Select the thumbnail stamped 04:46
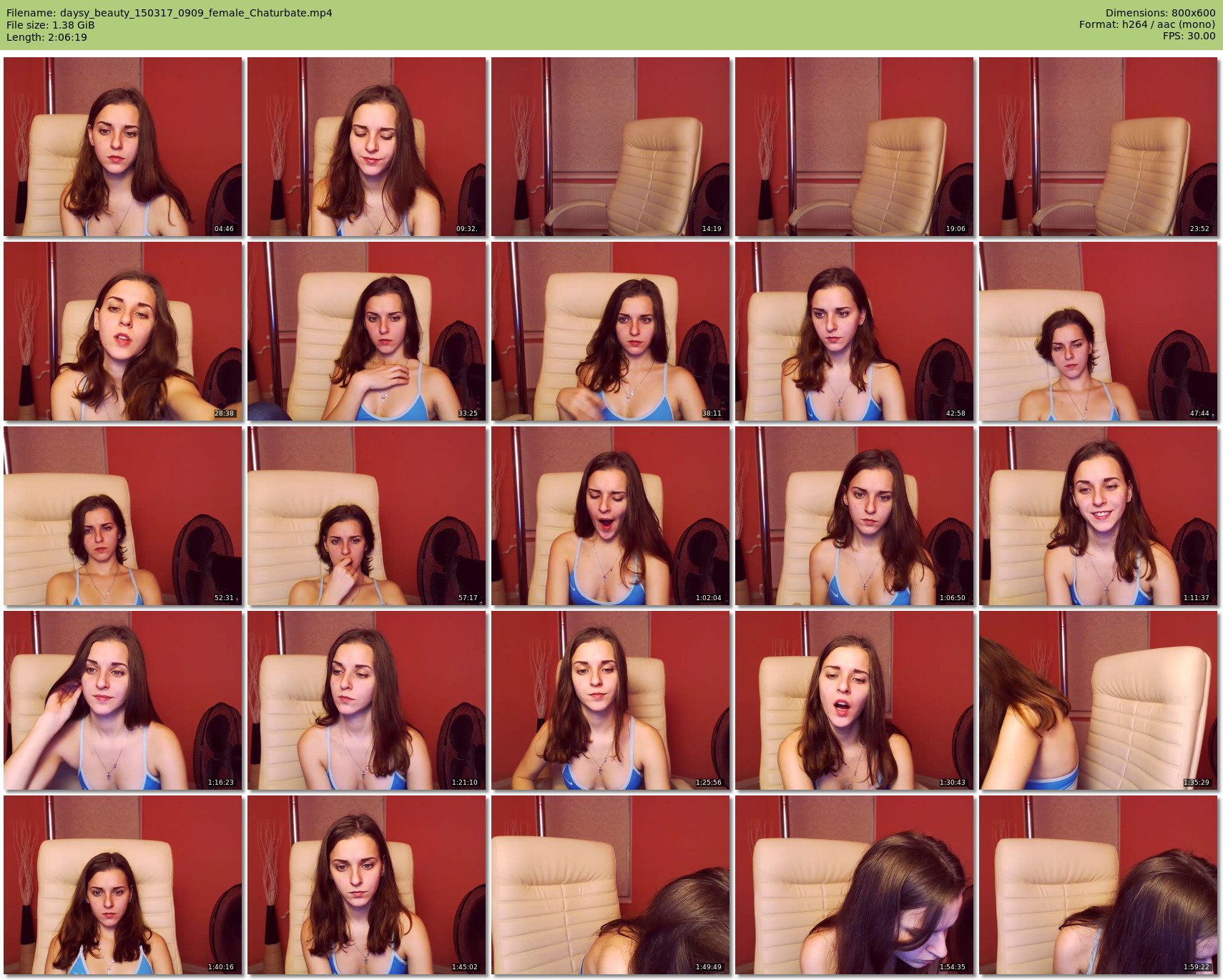This screenshot has width=1223, height=980. coord(122,147)
